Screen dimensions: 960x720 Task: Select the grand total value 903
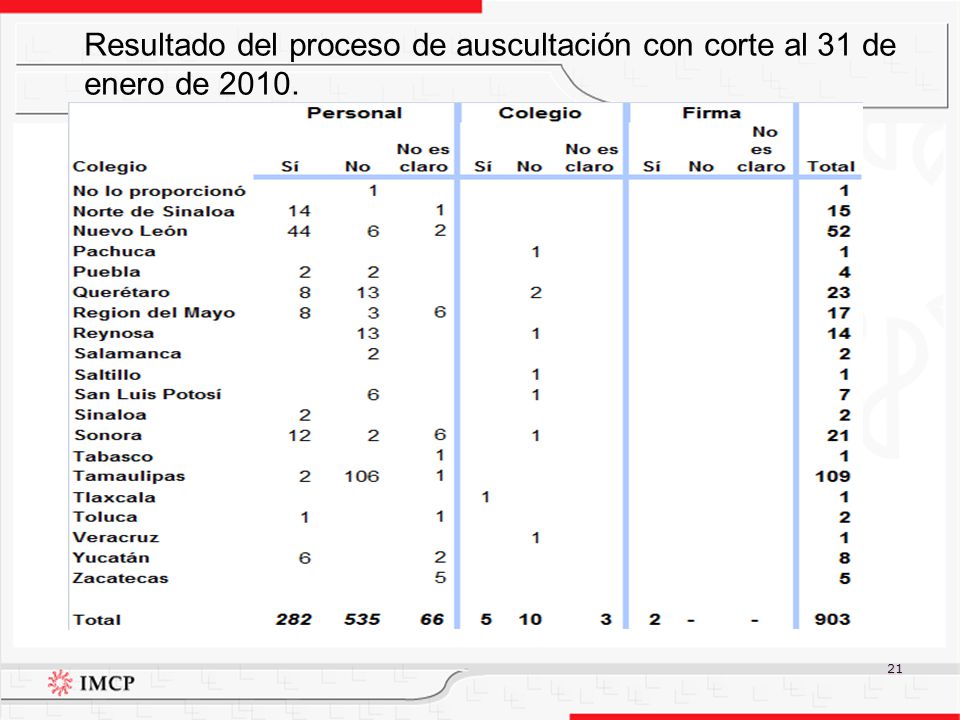point(832,620)
